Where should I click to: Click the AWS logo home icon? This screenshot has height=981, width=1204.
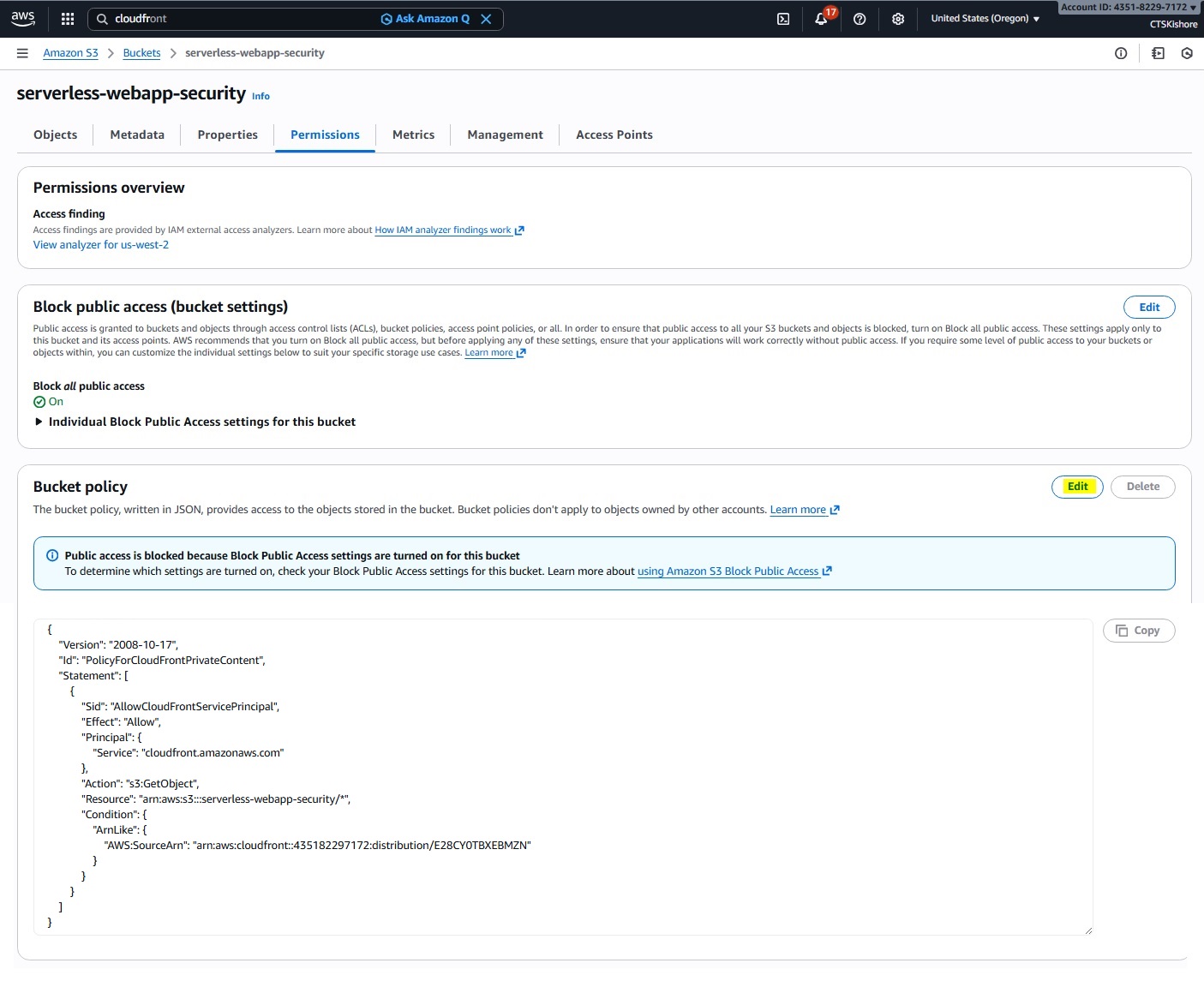point(23,18)
